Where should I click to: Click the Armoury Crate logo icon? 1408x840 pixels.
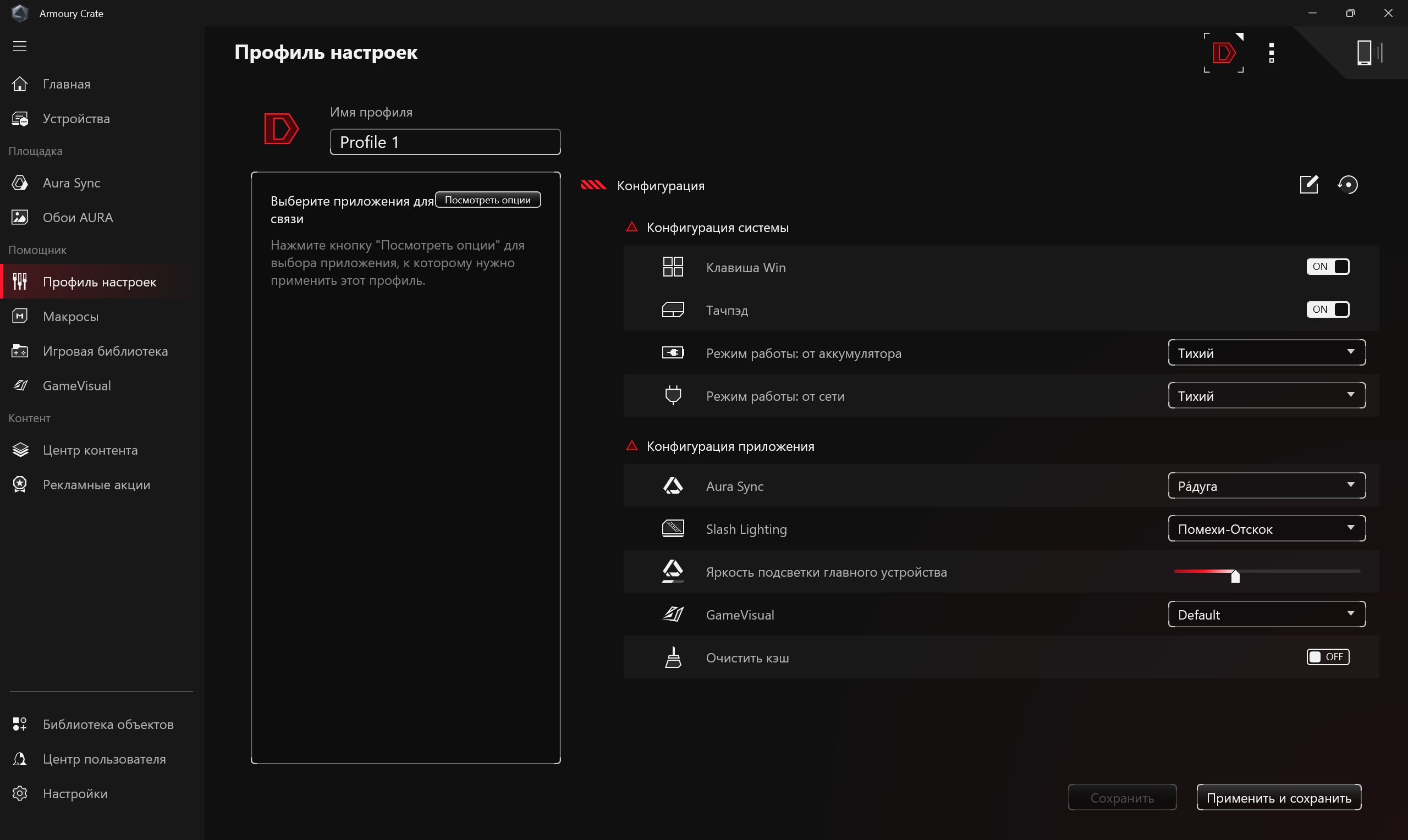pos(20,13)
